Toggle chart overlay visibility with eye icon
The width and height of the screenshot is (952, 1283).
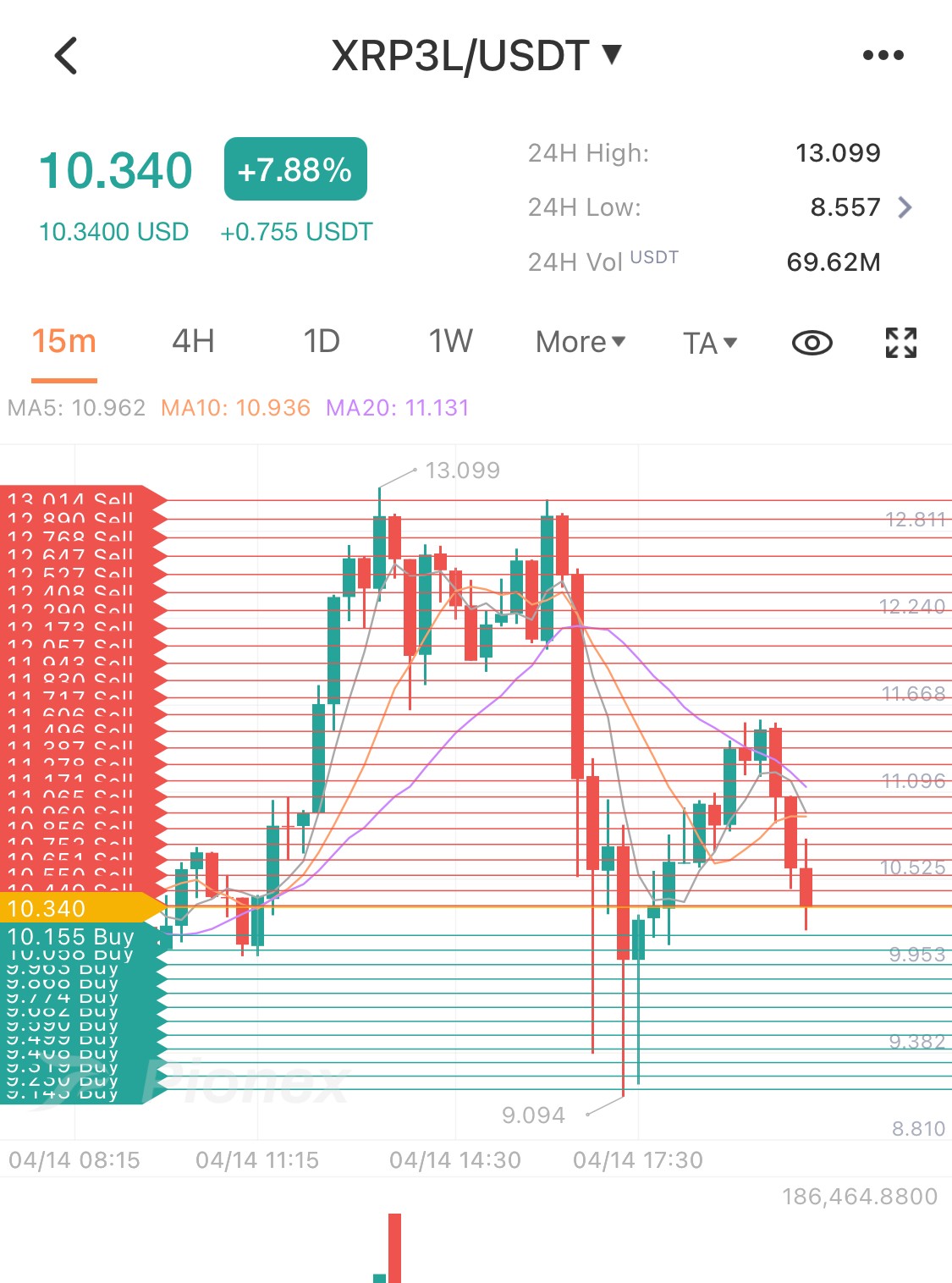click(812, 343)
